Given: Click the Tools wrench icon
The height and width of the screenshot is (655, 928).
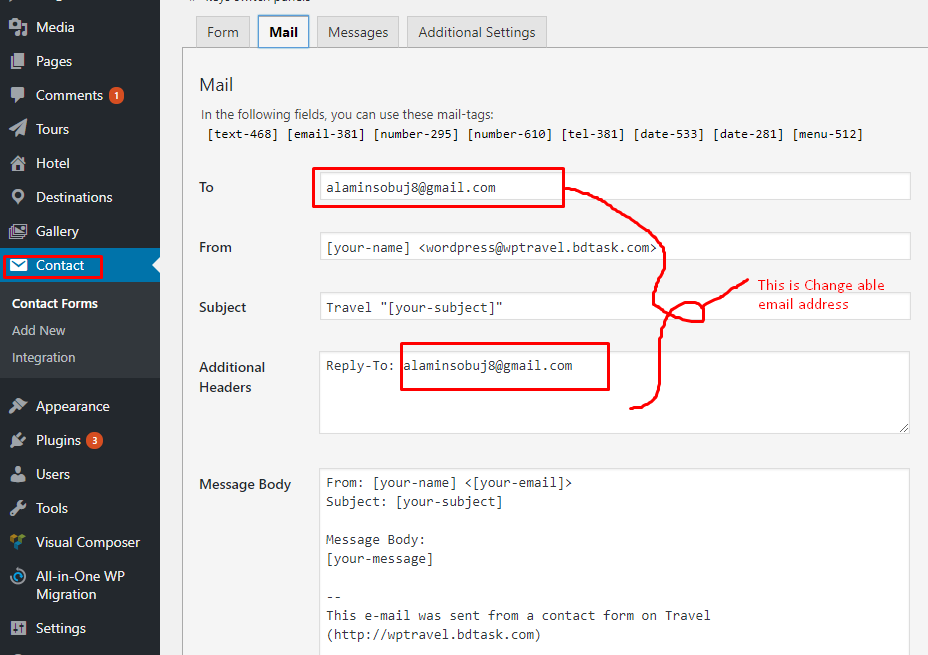Looking at the screenshot, I should 18,508.
